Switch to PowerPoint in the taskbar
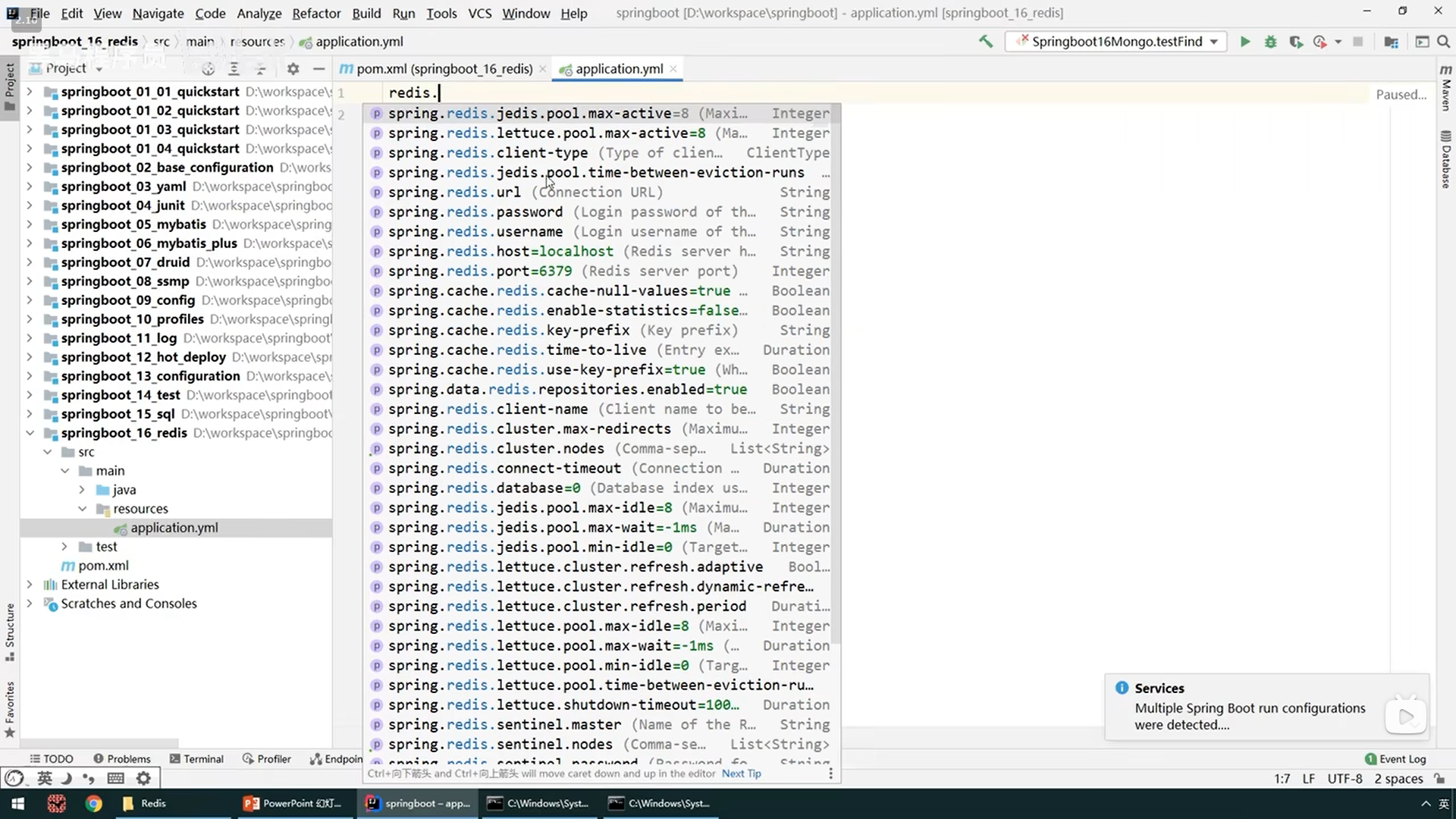The image size is (1456, 819). pyautogui.click(x=293, y=804)
